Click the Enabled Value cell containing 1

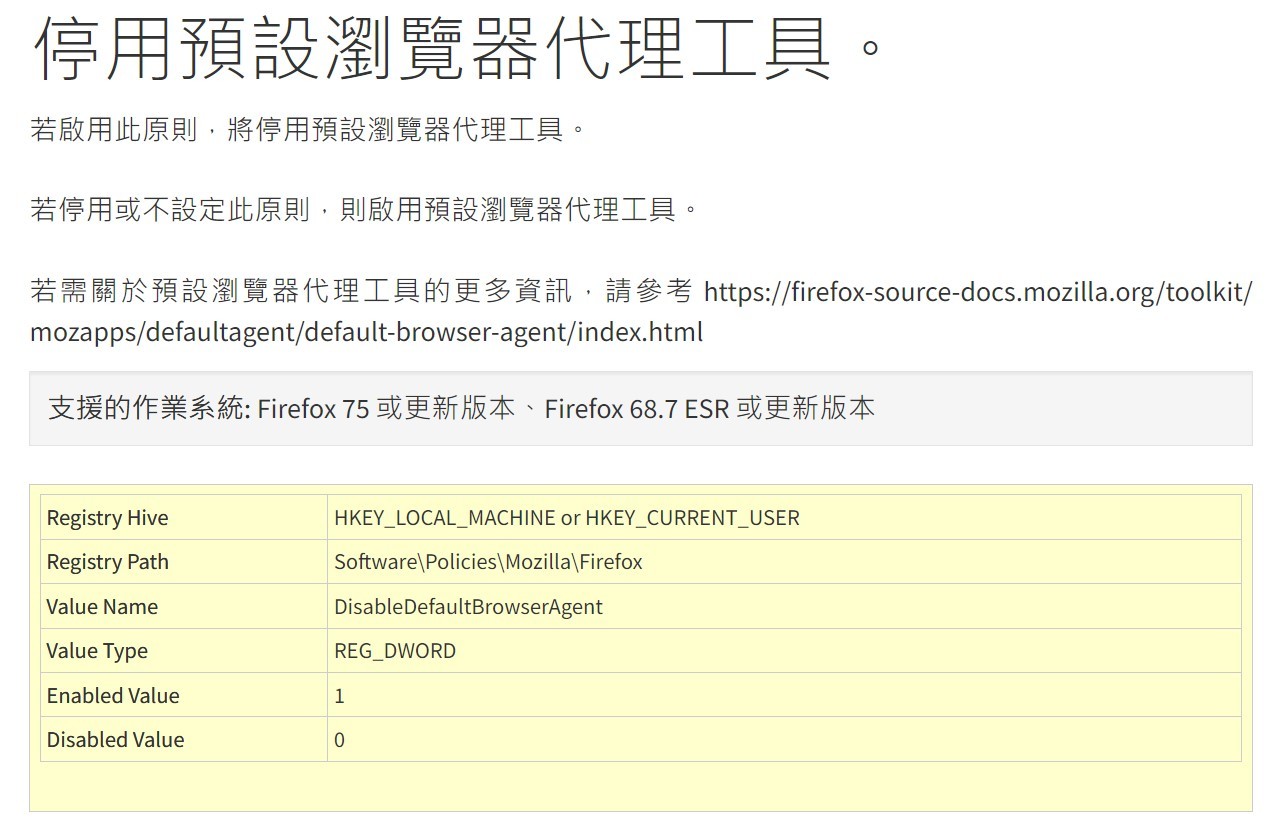[x=784, y=696]
